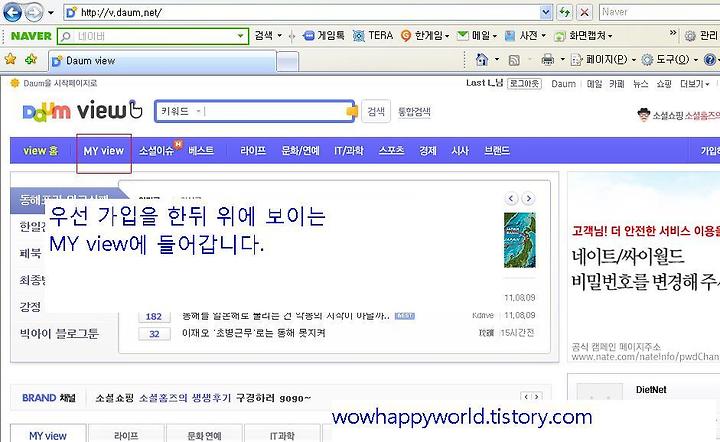Image resolution: width=720 pixels, height=442 pixels.
Task: Open the 사전 toolbar menu
Action: coord(525,35)
